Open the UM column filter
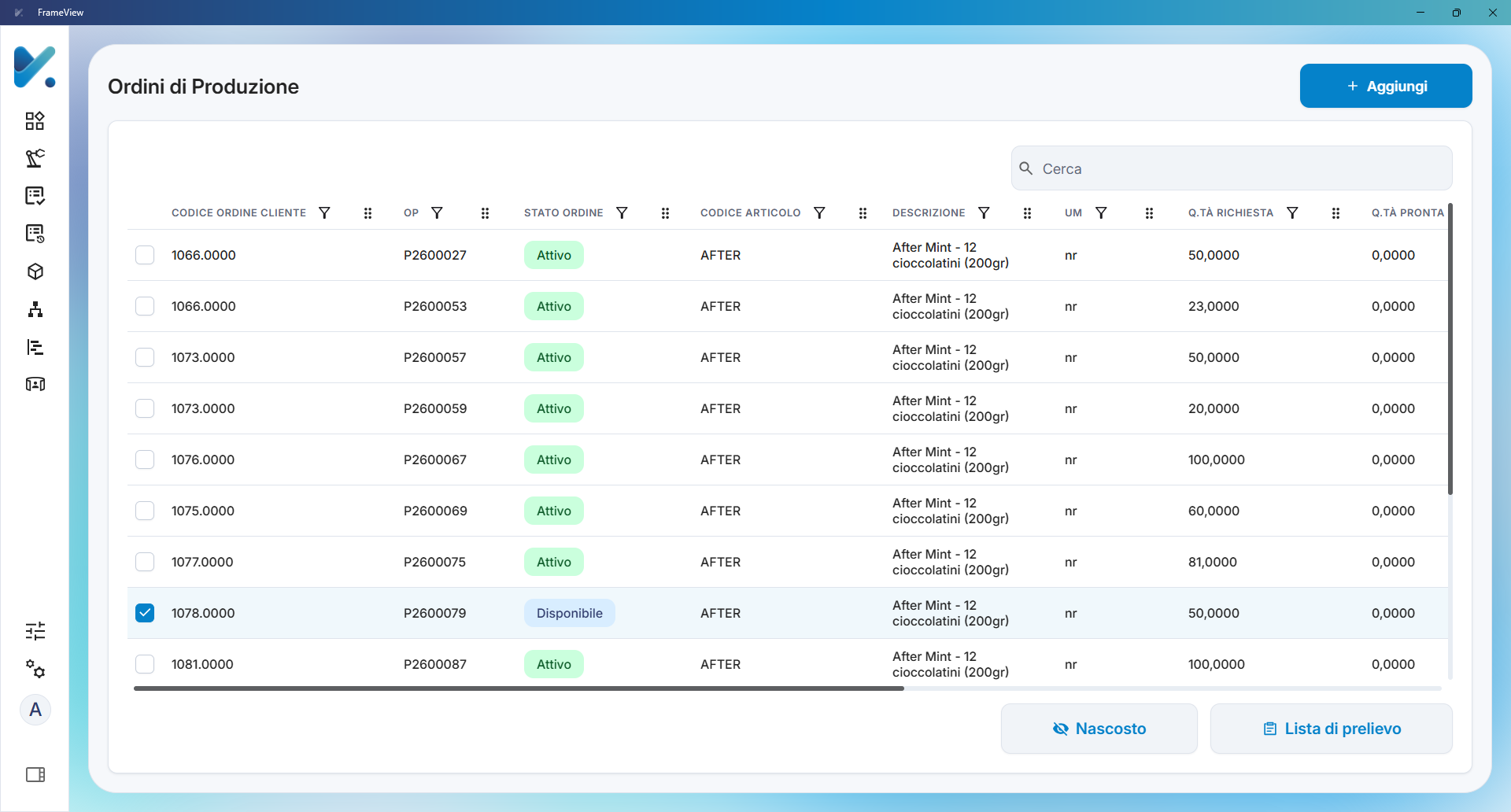 pos(1101,213)
